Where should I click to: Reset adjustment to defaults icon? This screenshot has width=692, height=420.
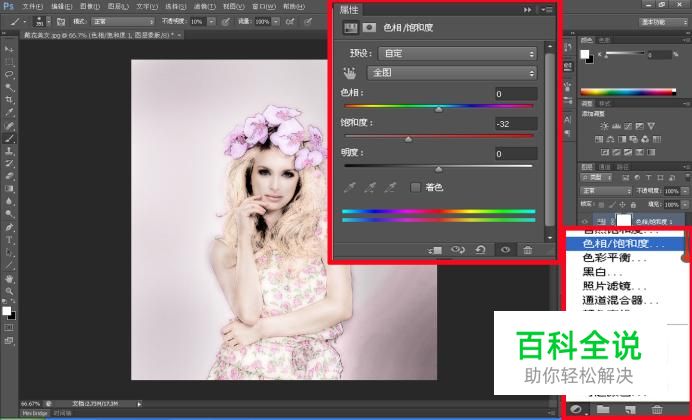pyautogui.click(x=481, y=250)
